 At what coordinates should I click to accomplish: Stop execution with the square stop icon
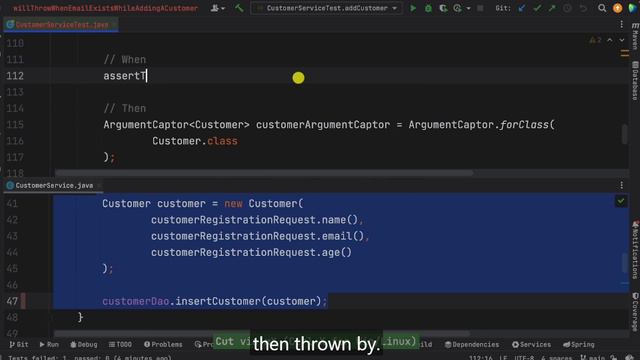coord(480,8)
